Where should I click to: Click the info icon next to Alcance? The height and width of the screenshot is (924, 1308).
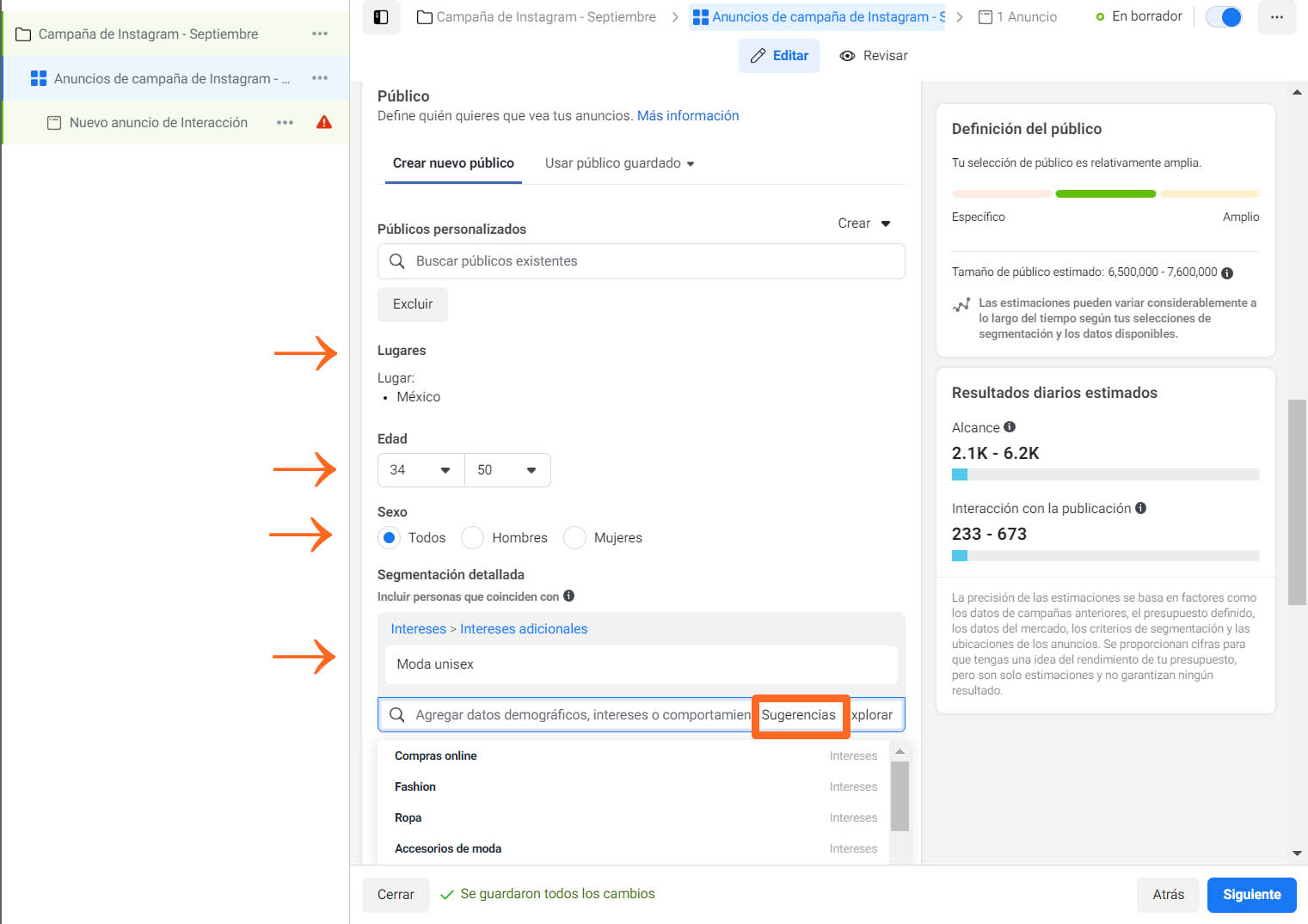point(1010,427)
